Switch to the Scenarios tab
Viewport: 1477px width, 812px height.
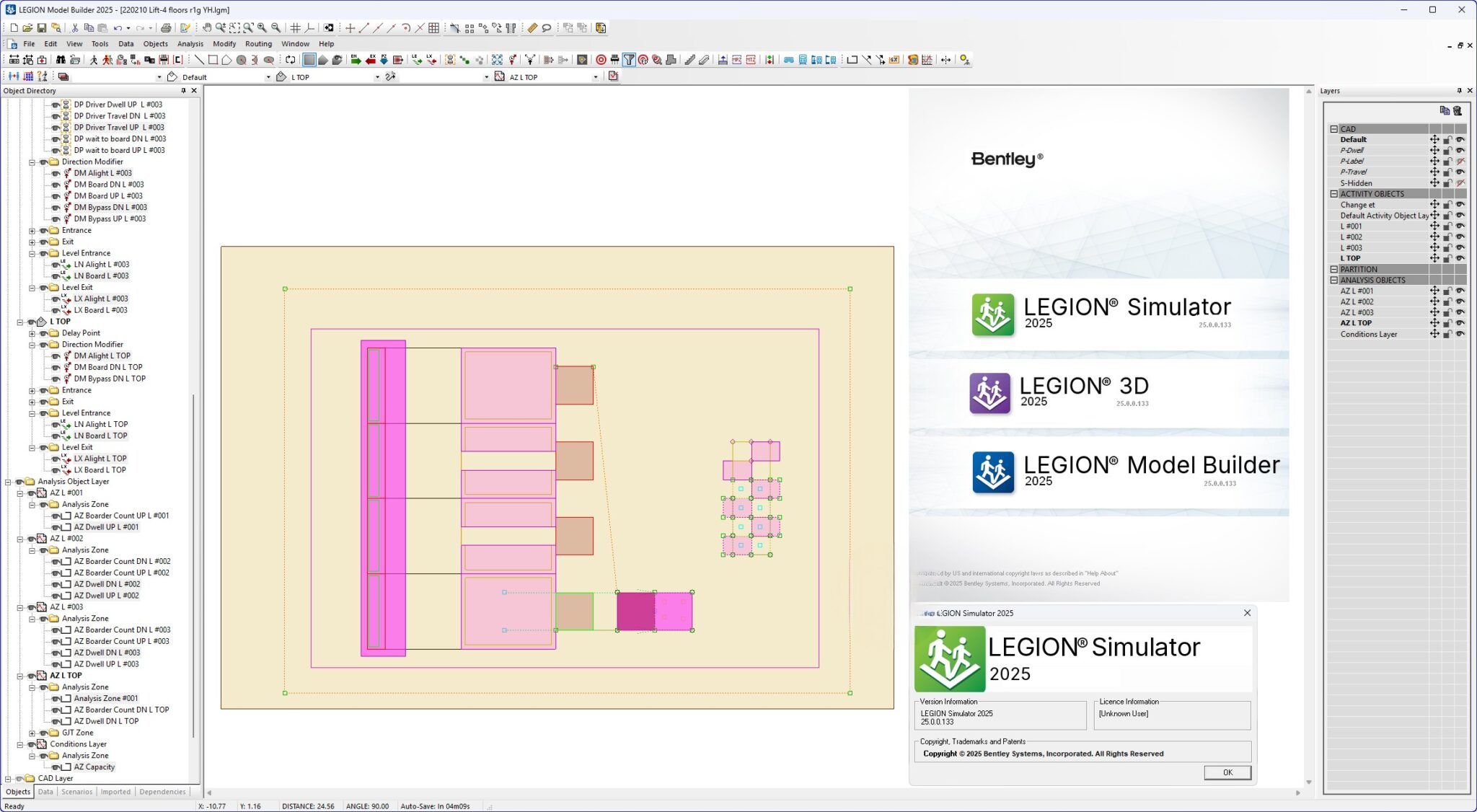pyautogui.click(x=76, y=792)
